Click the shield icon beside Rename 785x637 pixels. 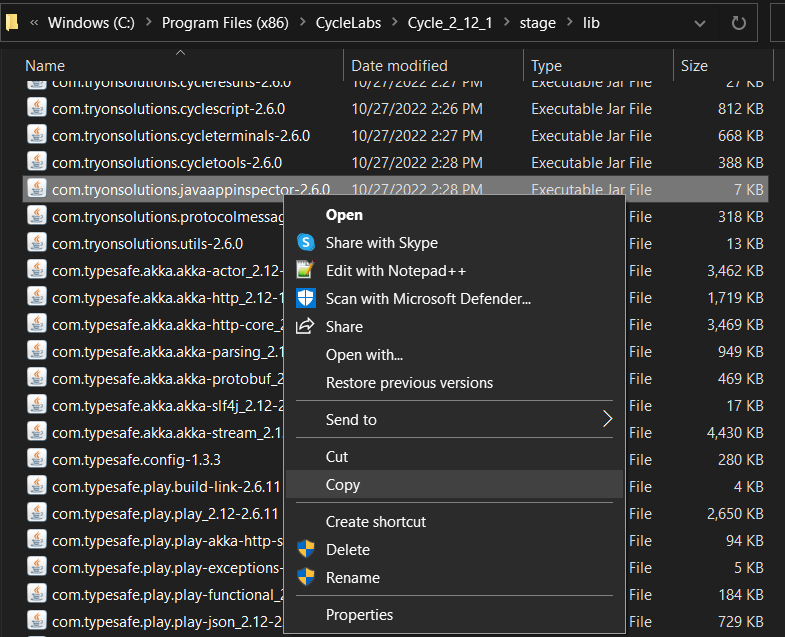[305, 577]
